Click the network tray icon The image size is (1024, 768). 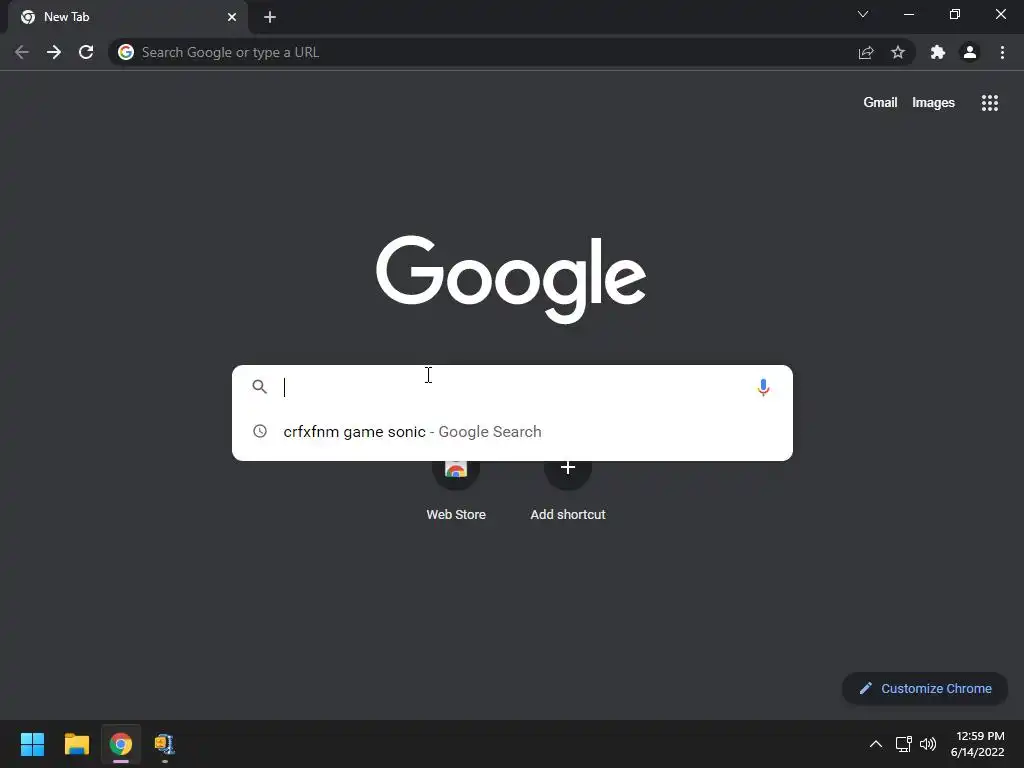[x=903, y=744]
